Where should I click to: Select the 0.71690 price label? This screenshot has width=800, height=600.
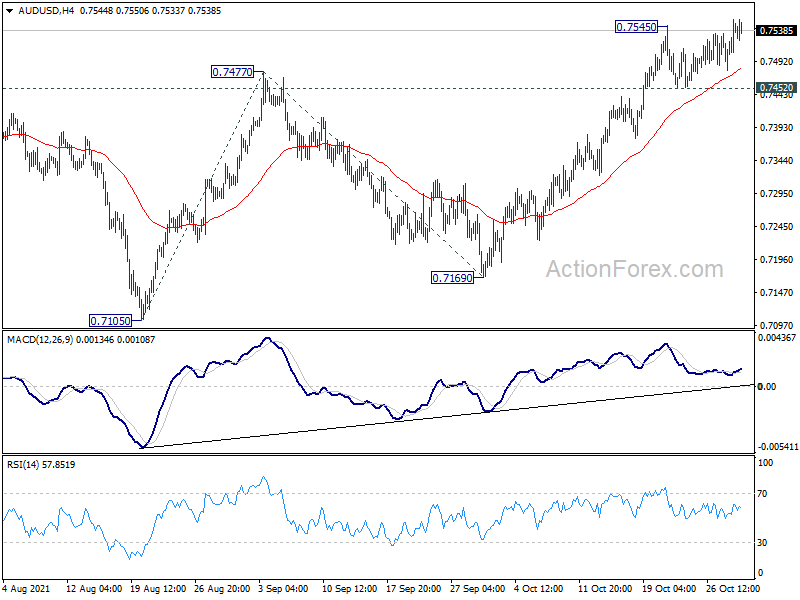453,278
